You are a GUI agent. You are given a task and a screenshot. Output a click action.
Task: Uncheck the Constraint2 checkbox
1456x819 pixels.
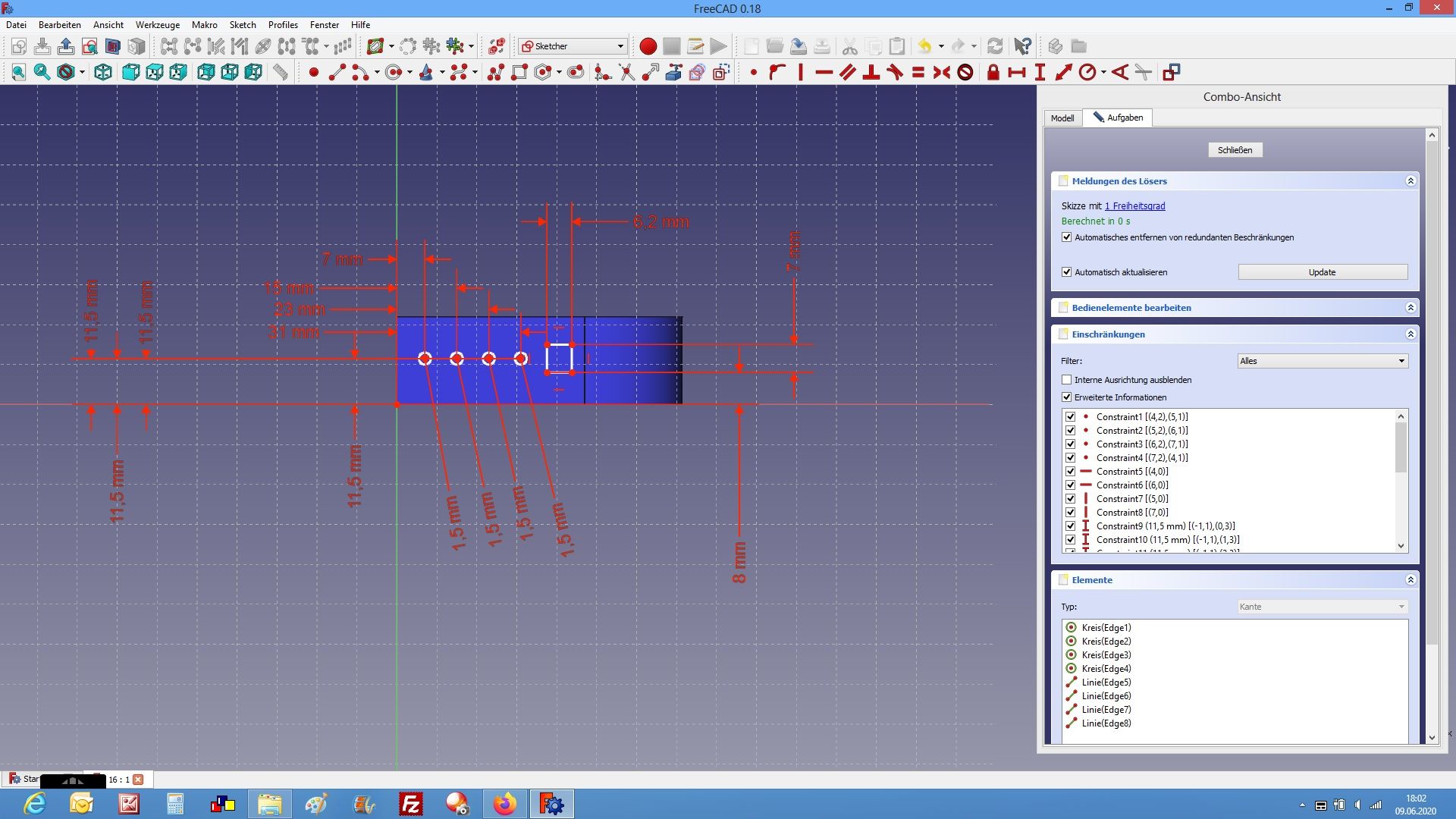point(1070,431)
